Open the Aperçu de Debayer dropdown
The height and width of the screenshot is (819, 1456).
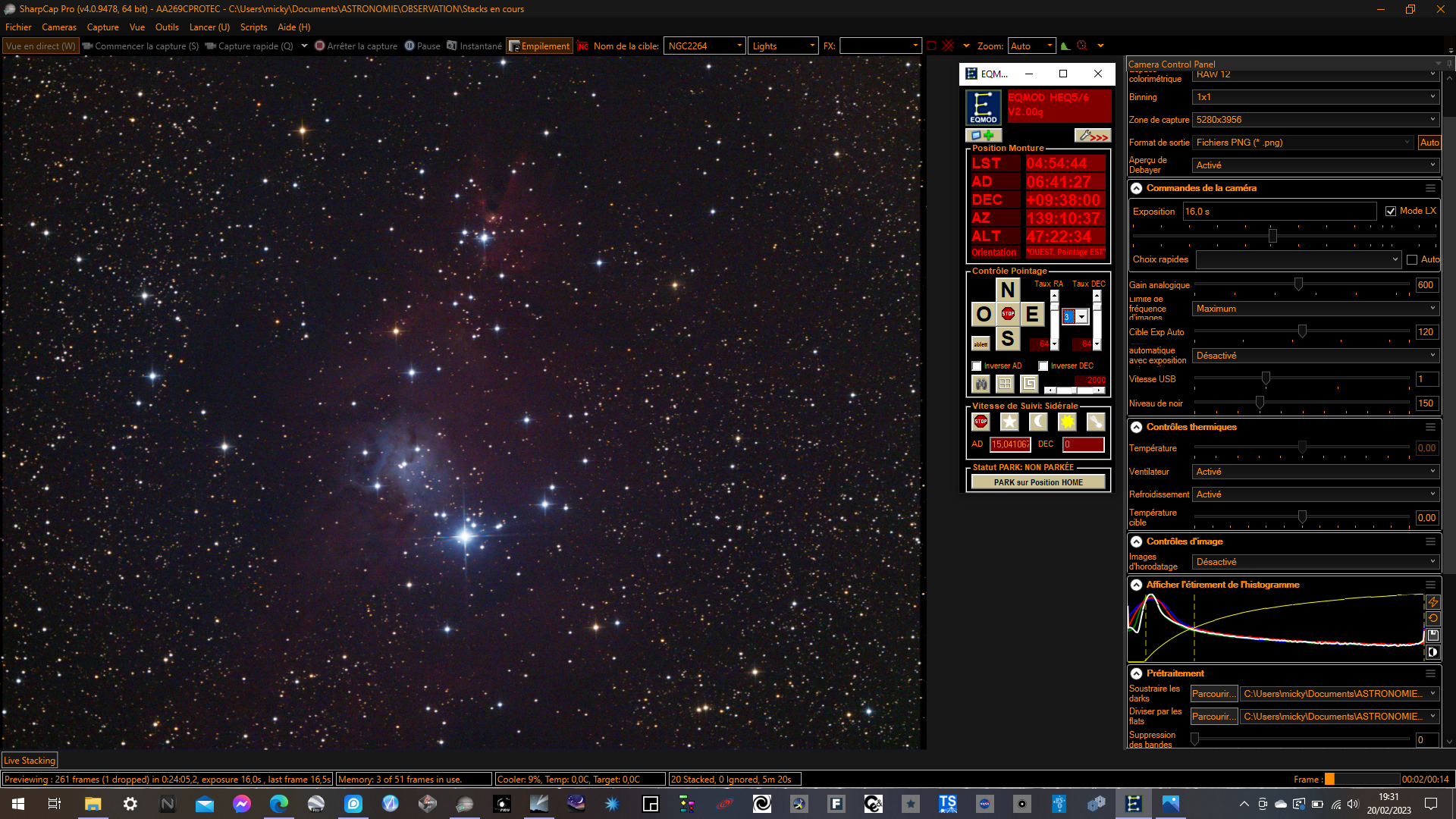pyautogui.click(x=1316, y=165)
